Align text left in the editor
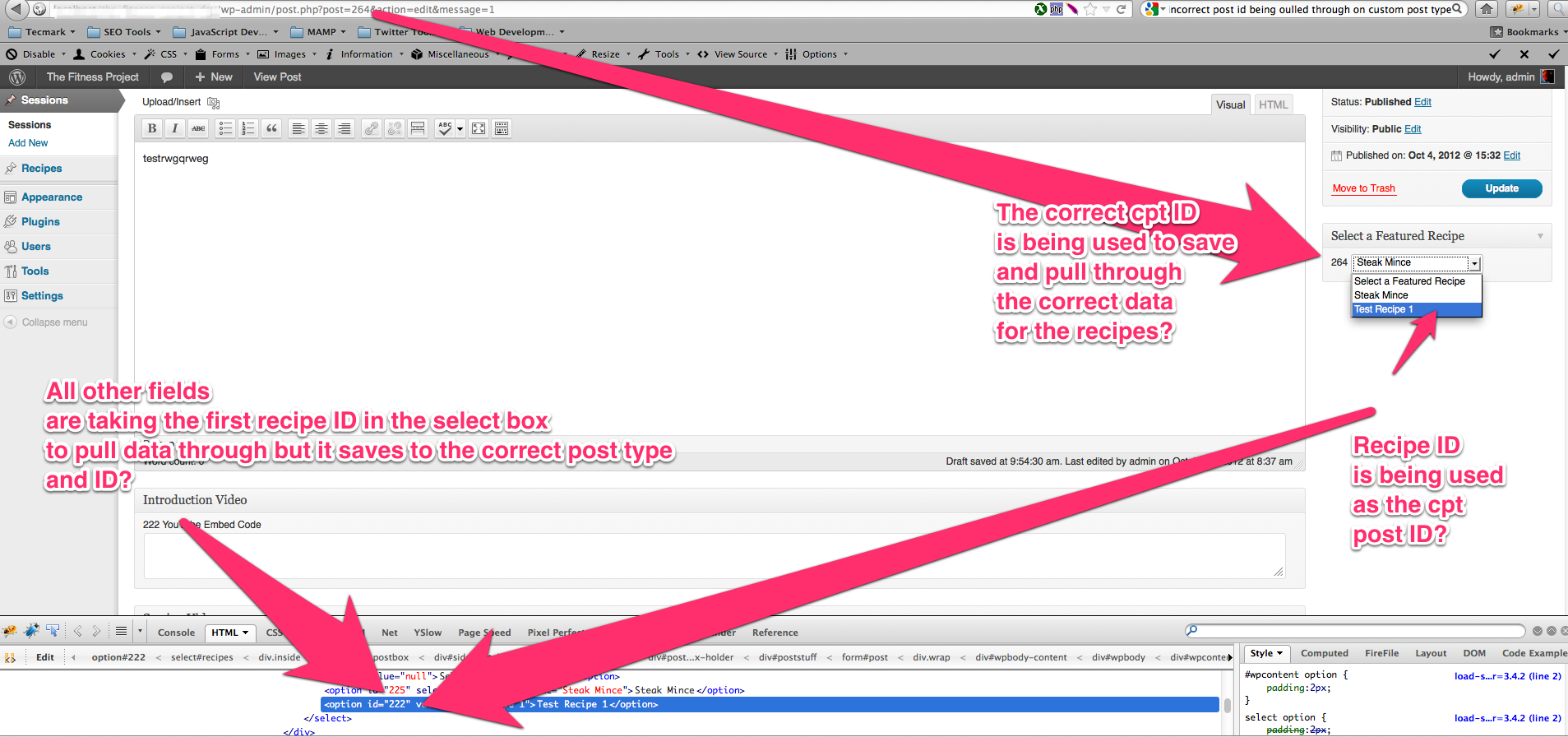This screenshot has height=737, width=1568. pyautogui.click(x=298, y=128)
